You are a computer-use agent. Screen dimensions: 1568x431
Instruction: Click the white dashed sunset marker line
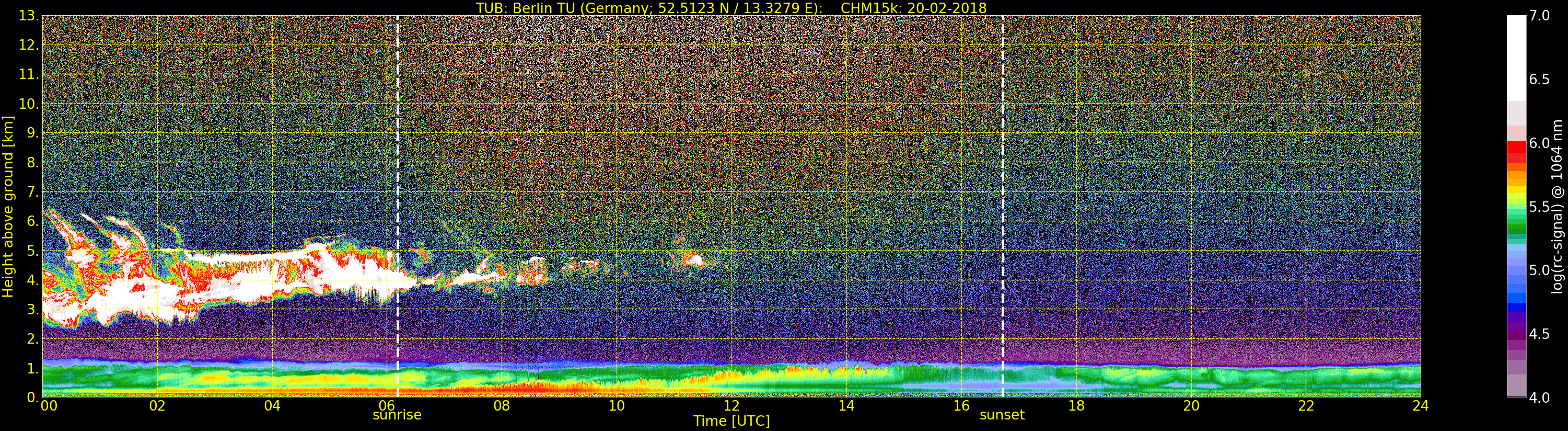tap(1003, 206)
